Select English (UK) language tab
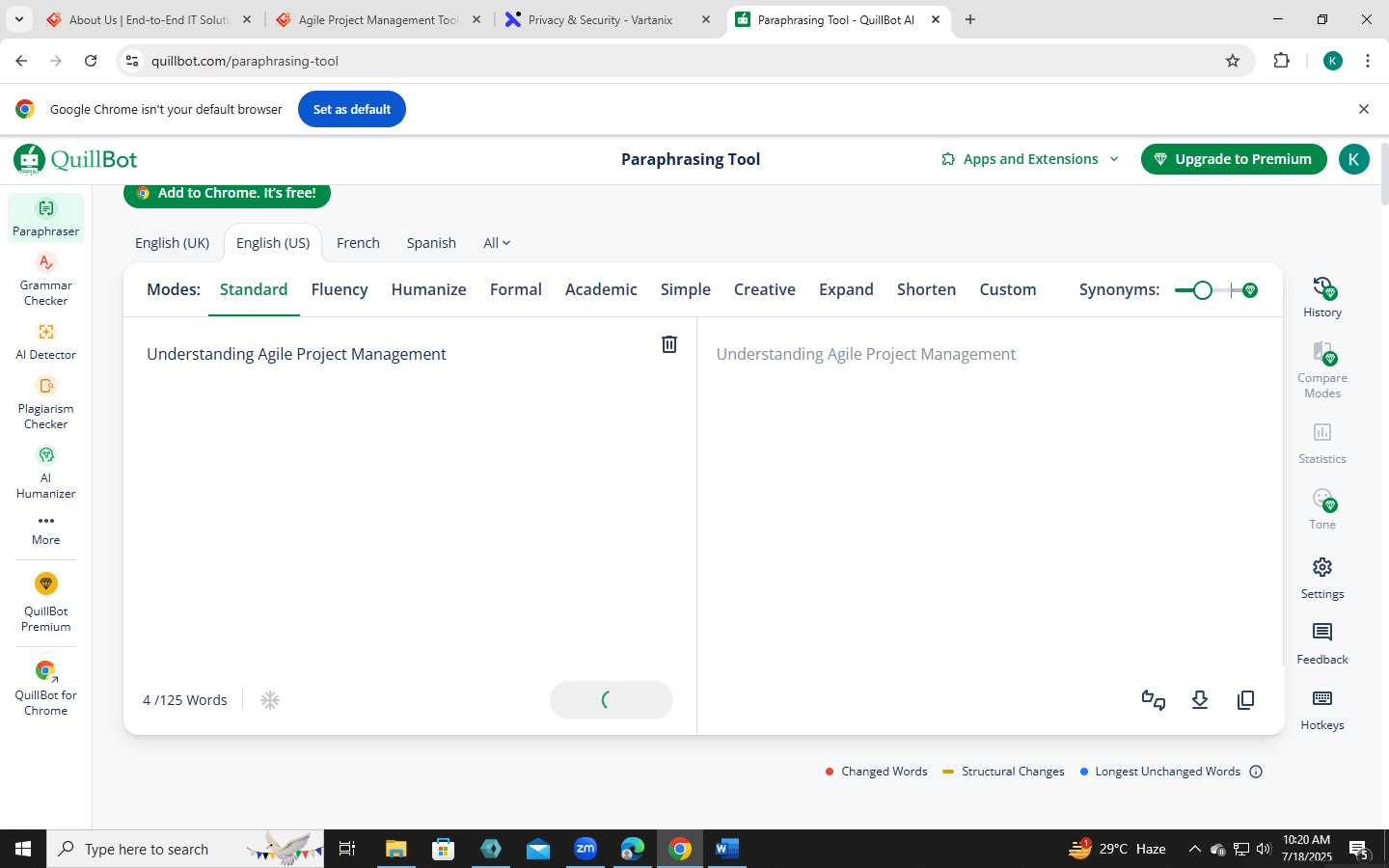Screen dimensions: 1389x868 tap(172, 243)
